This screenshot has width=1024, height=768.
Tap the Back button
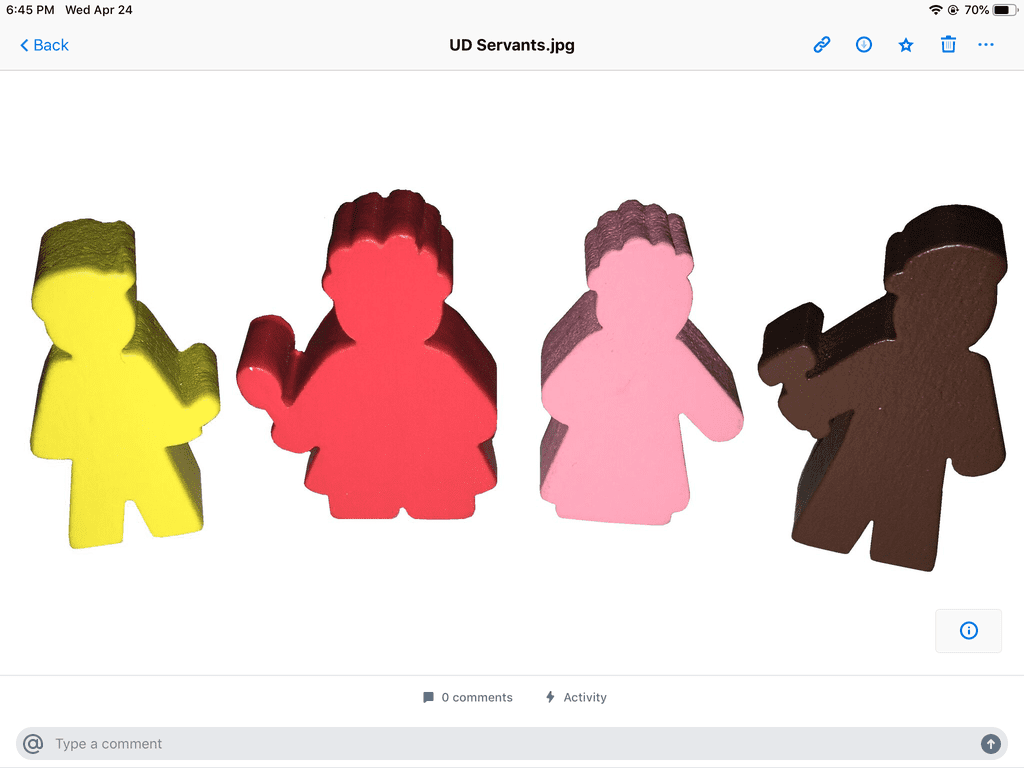tap(45, 45)
